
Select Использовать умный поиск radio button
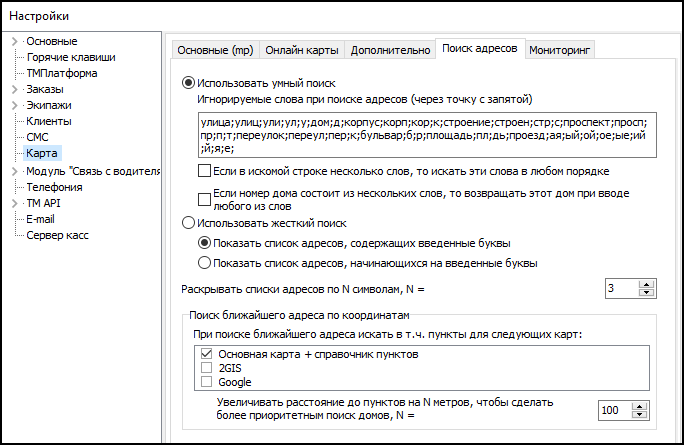coord(188,83)
